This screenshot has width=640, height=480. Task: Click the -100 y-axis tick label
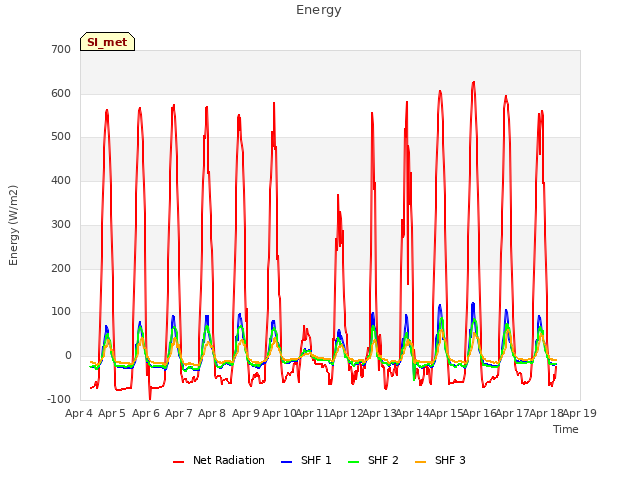[x=59, y=400]
